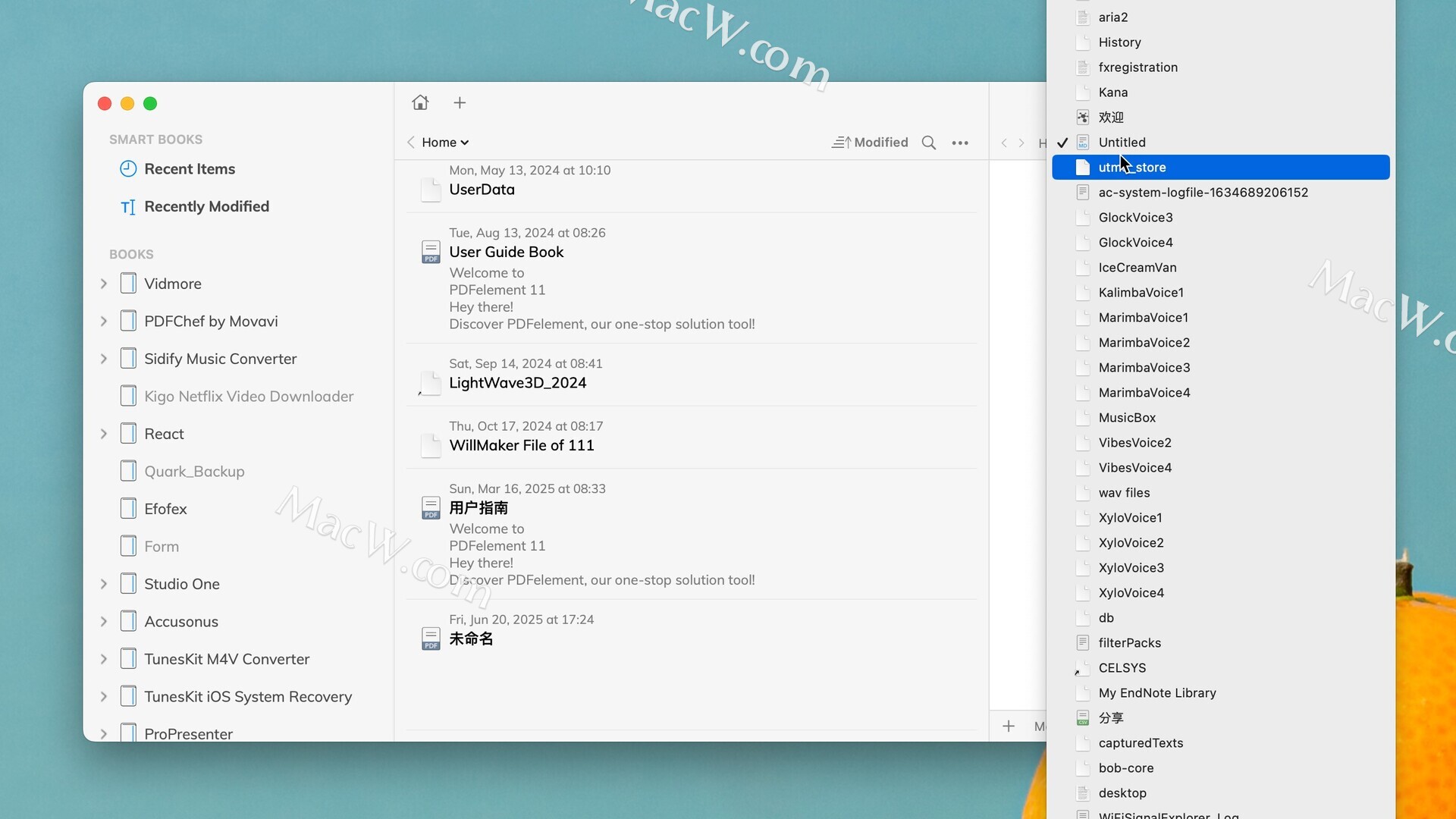
Task: Choose 分享 from the popup menu
Action: pos(1221,717)
